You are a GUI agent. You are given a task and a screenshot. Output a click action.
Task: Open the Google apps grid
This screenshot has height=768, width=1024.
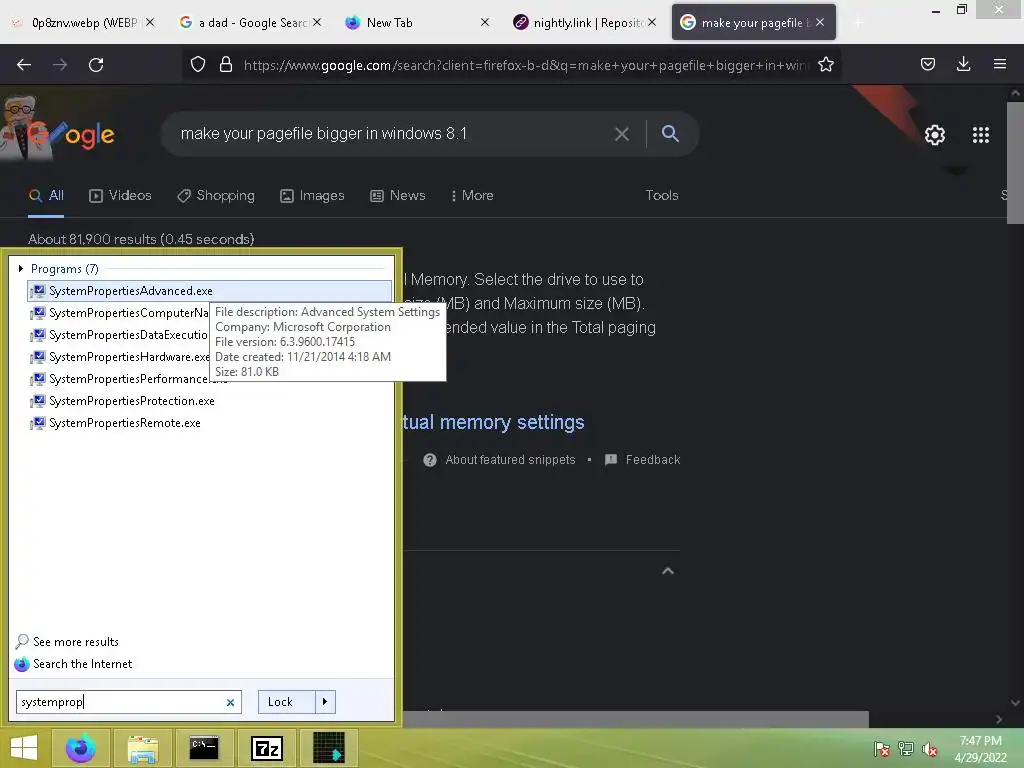pos(980,135)
